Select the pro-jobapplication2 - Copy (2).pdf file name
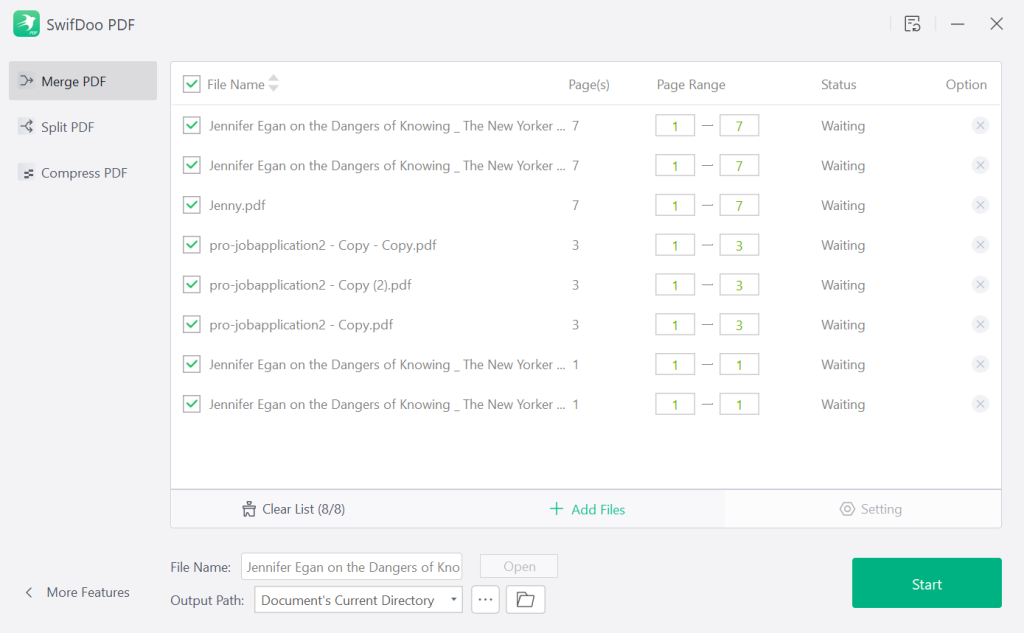This screenshot has height=633, width=1024. (x=310, y=285)
